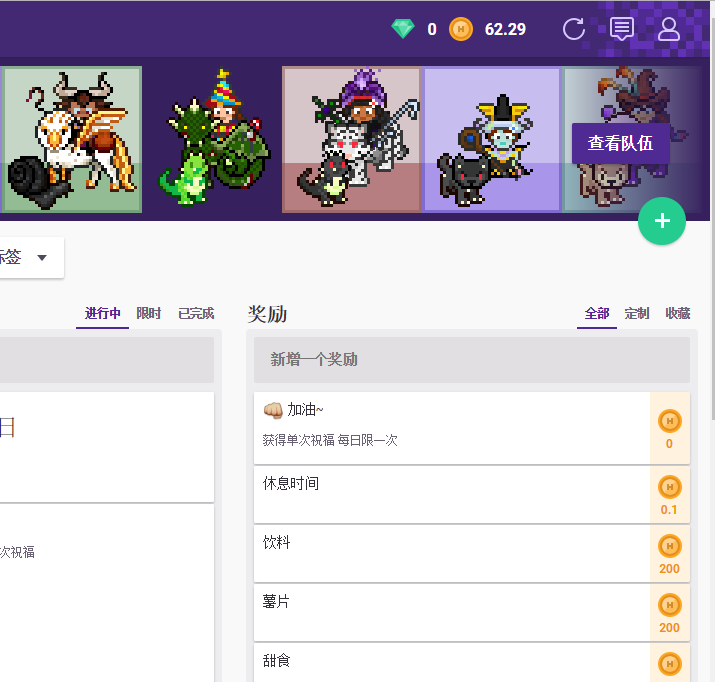Screen dimensions: 715x682
Task: Select the 全部 rewards tab
Action: click(x=596, y=313)
